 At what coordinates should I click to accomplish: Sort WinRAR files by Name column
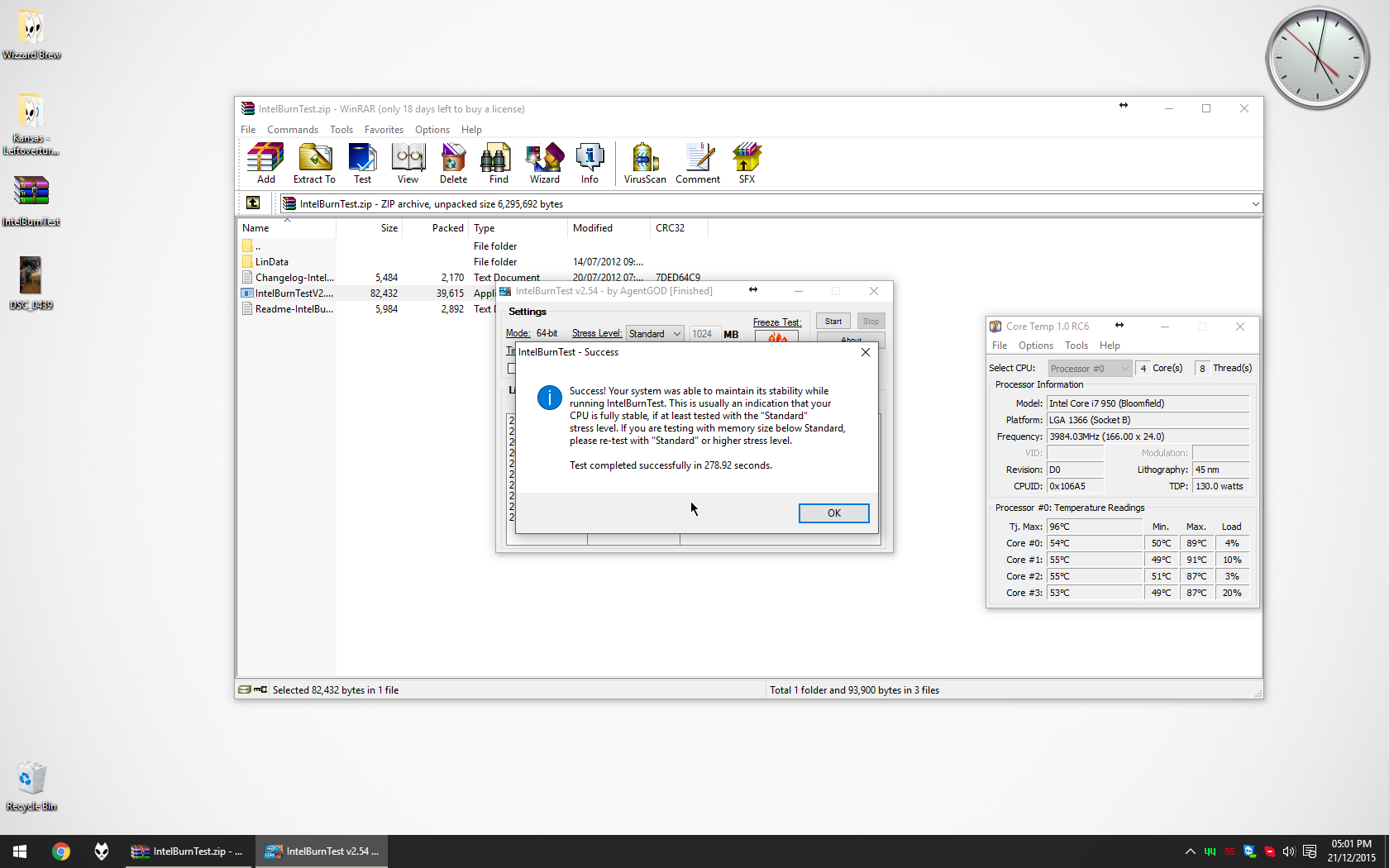point(287,228)
